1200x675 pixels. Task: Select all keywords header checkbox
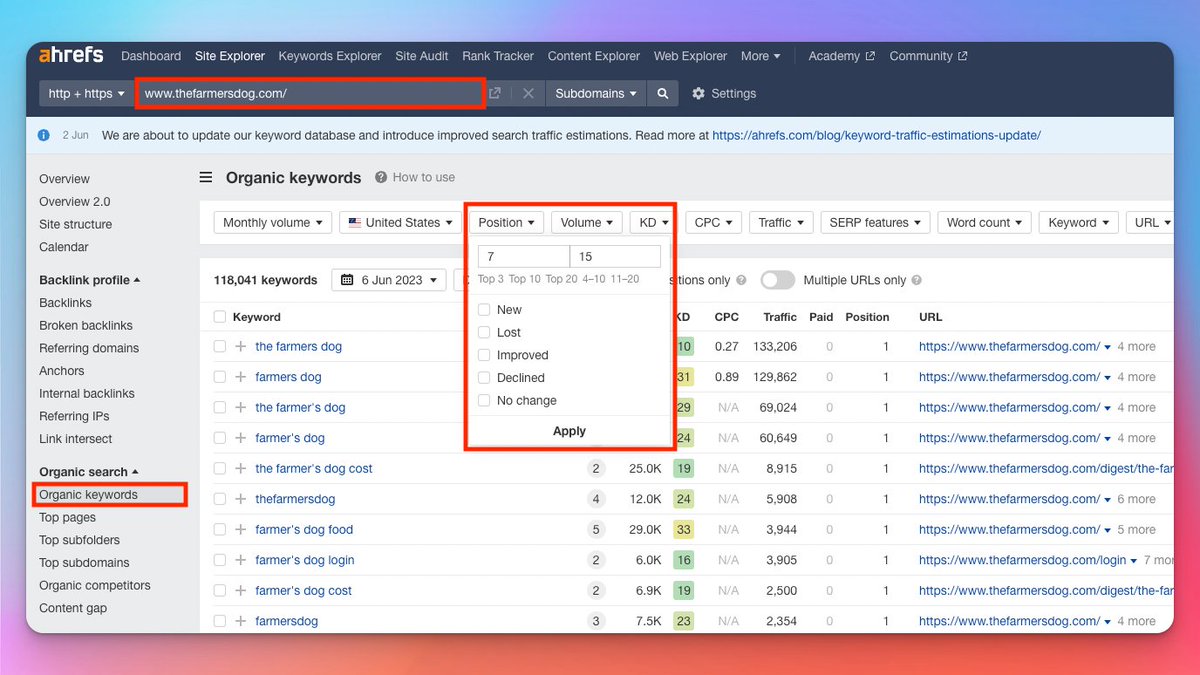pyautogui.click(x=220, y=317)
